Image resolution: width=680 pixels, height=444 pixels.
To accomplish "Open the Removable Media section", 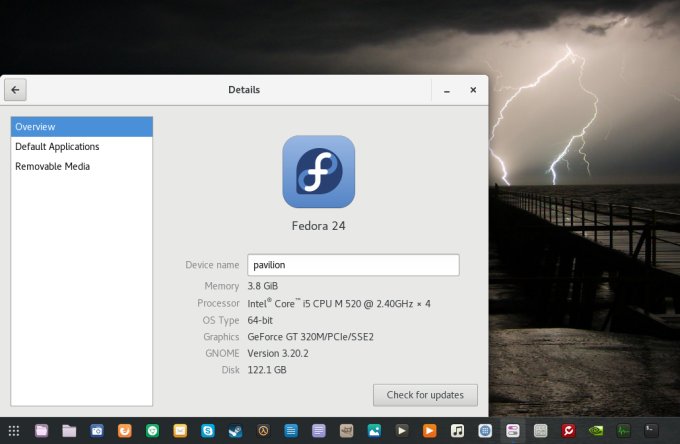I will 82,166.
